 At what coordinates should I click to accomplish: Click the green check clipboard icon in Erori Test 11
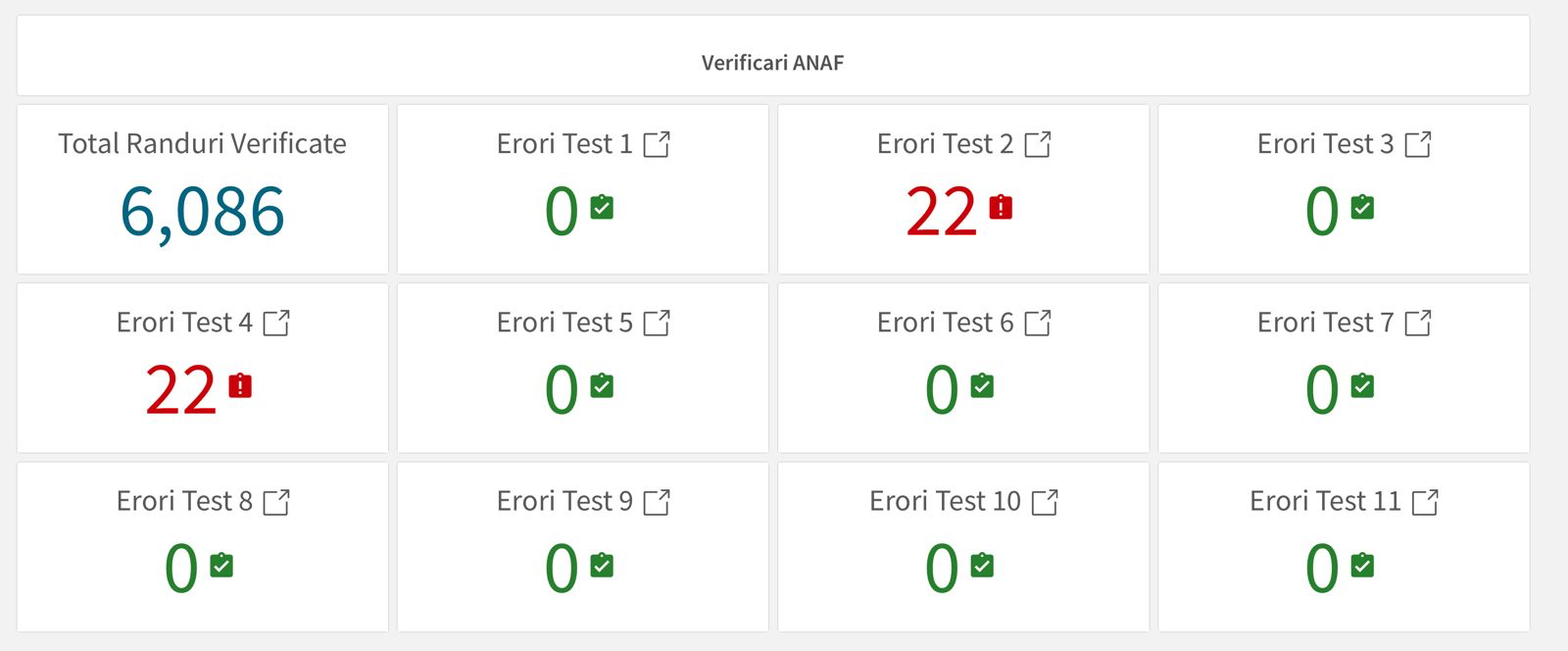point(1362,565)
